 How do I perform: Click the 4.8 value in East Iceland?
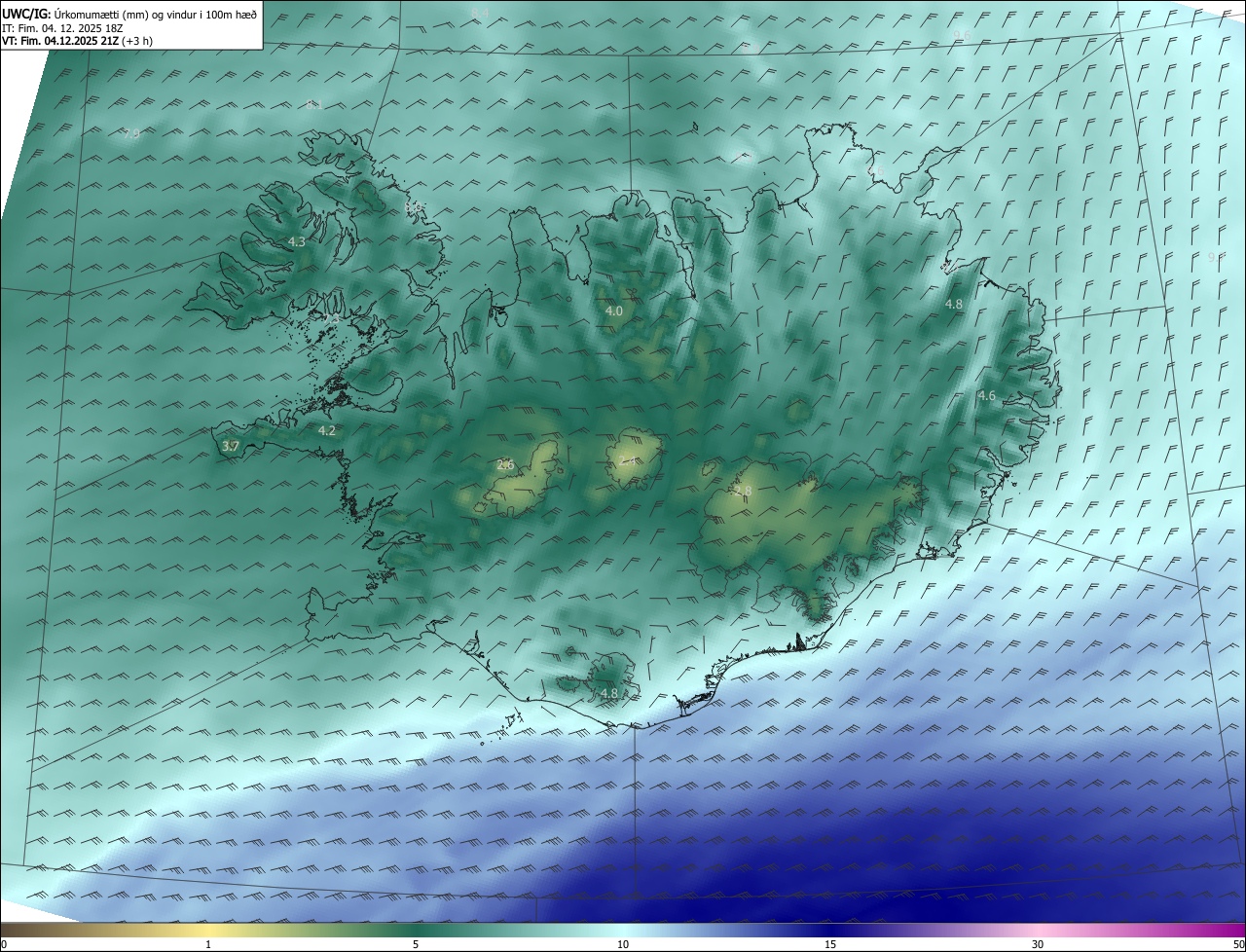coord(954,305)
